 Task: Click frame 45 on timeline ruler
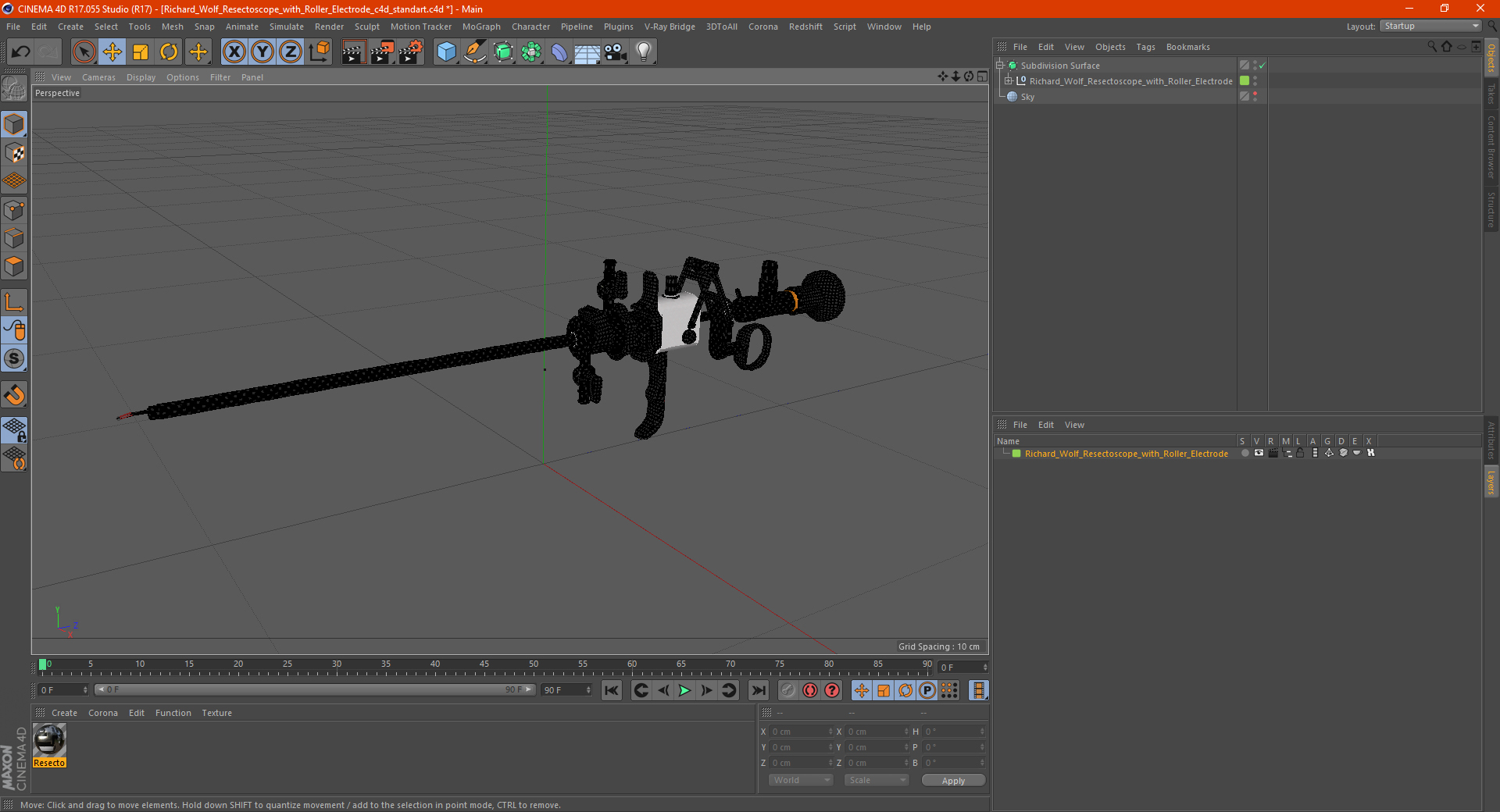point(484,664)
